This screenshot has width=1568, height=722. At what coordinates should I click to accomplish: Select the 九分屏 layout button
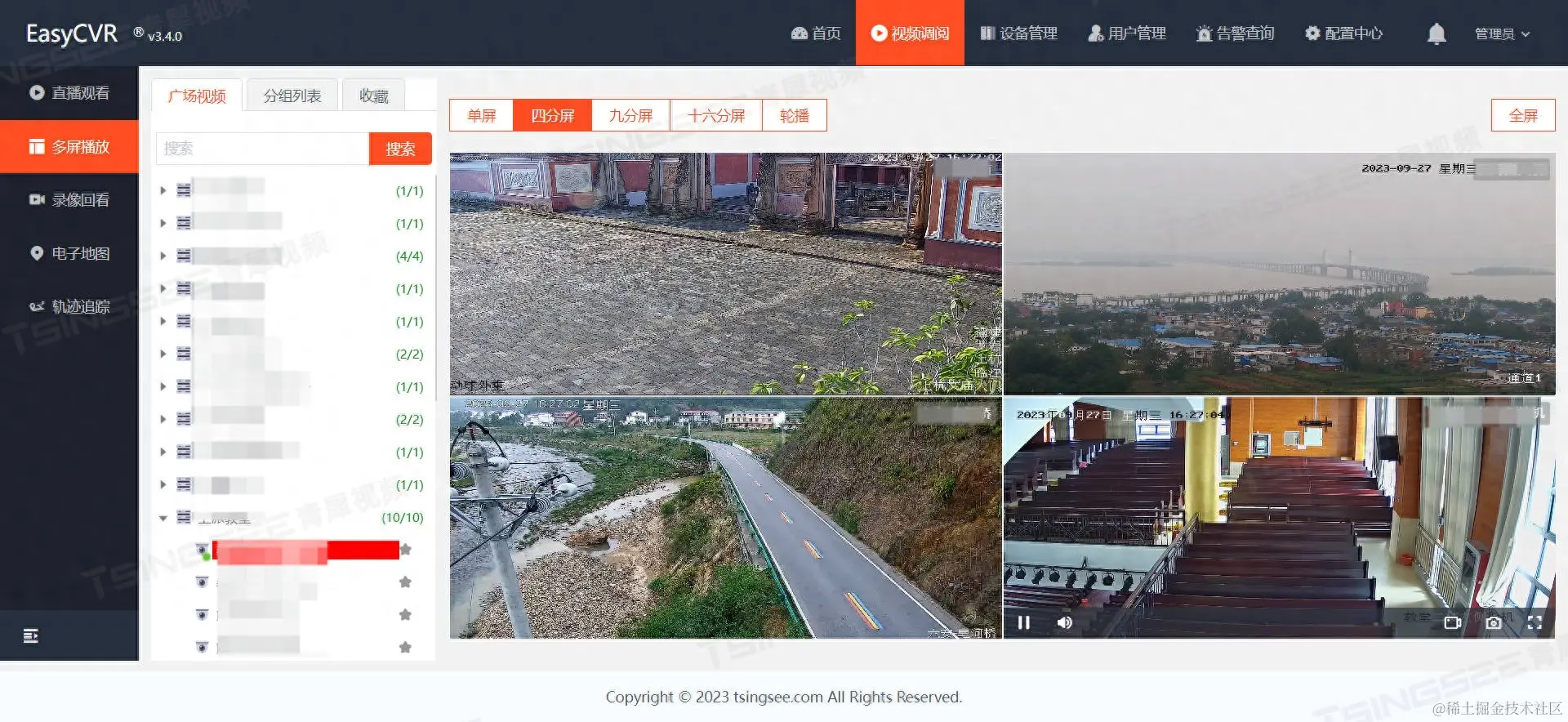point(631,115)
